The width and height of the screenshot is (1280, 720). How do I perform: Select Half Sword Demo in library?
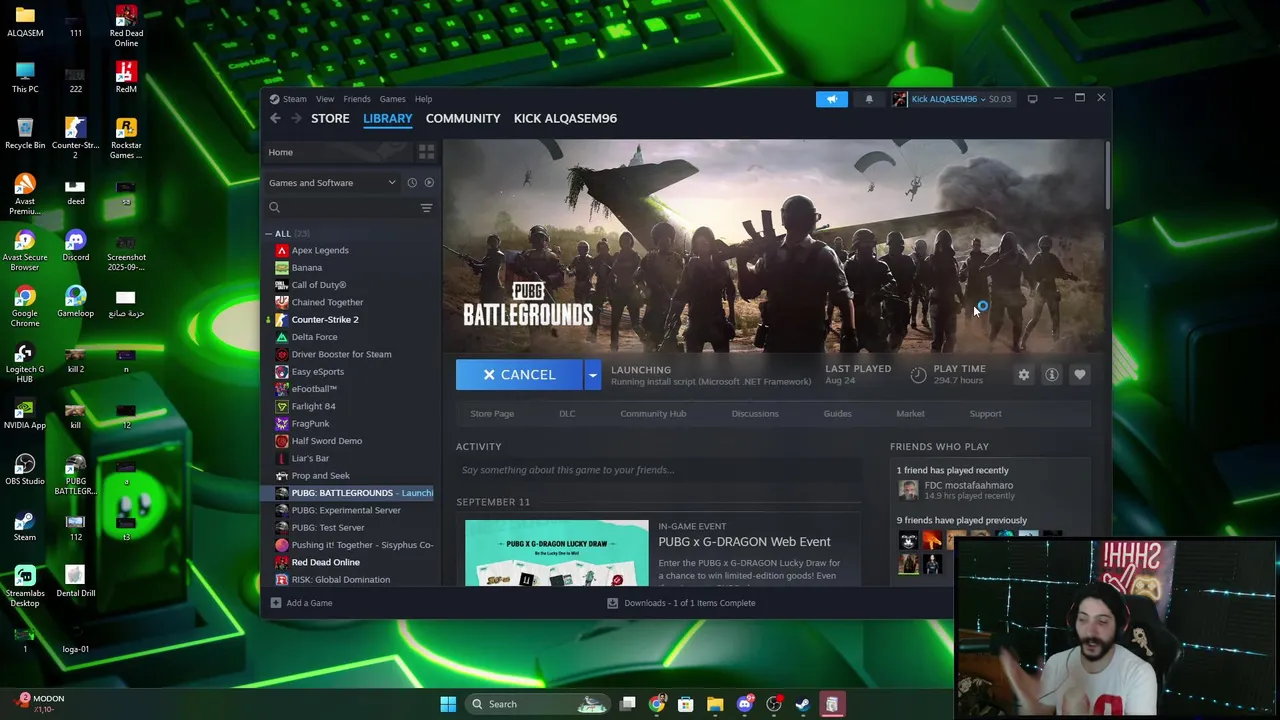click(x=327, y=441)
